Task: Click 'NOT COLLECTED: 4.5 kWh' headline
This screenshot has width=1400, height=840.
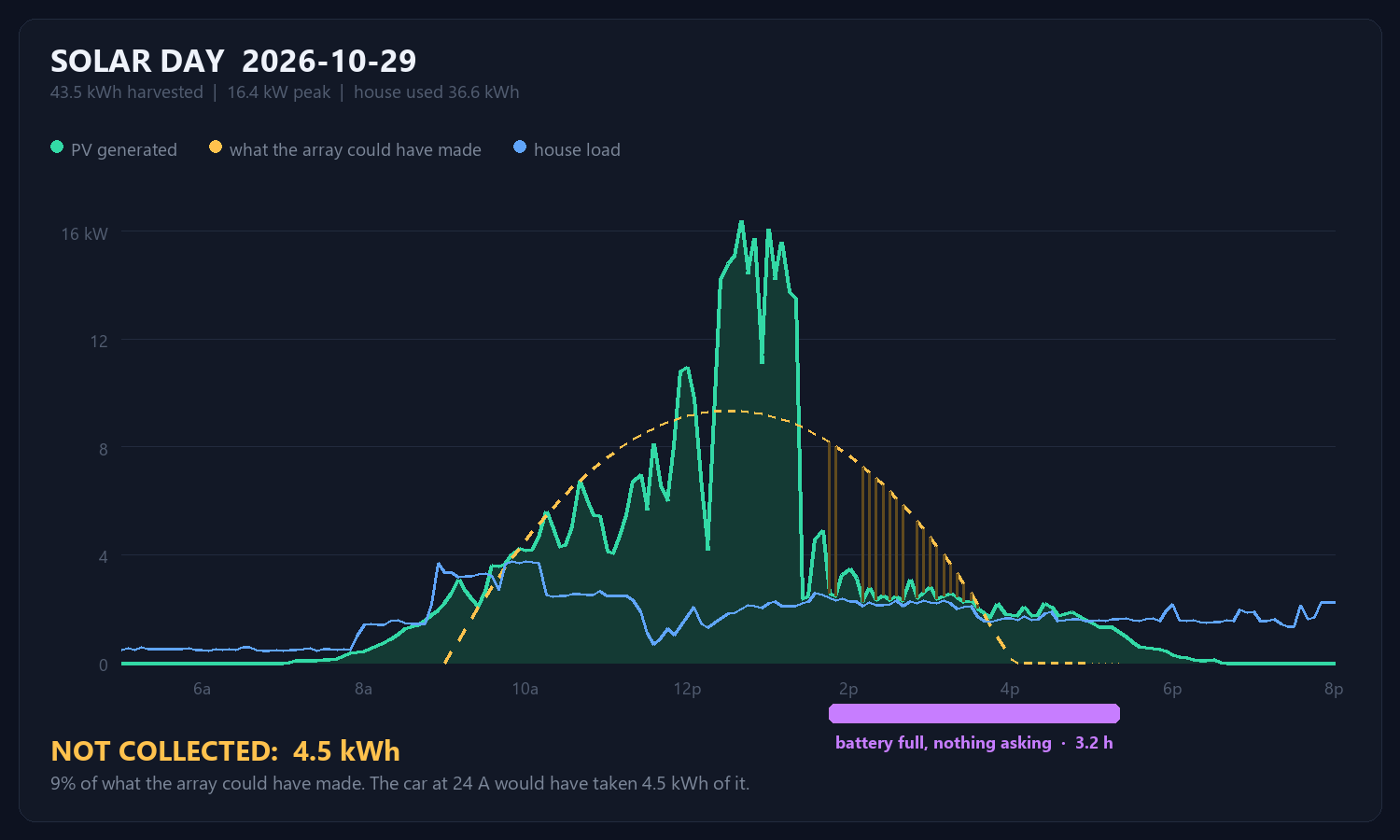Action: pos(225,751)
